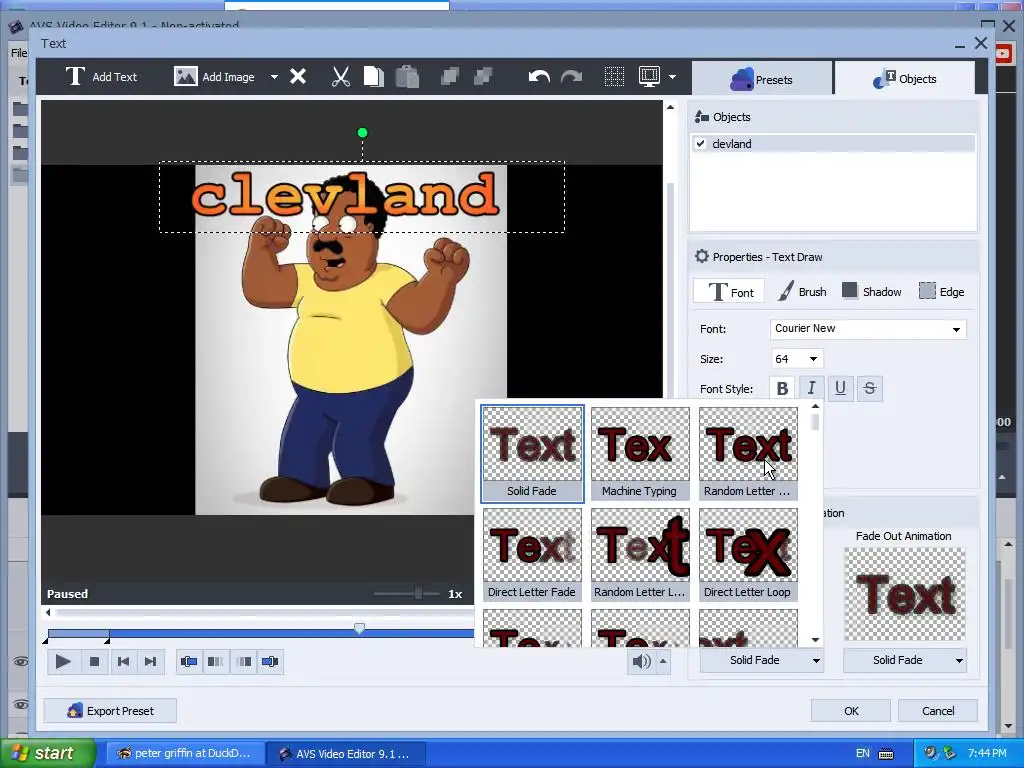Mute audio with the speaker icon
The height and width of the screenshot is (768, 1024).
(641, 662)
